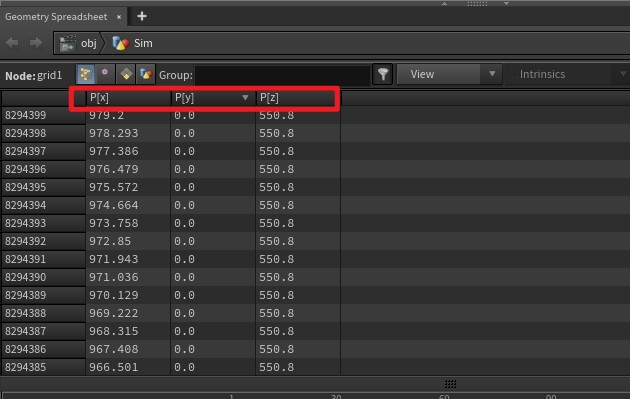
Task: Open the View dropdown menu
Action: coord(449,74)
